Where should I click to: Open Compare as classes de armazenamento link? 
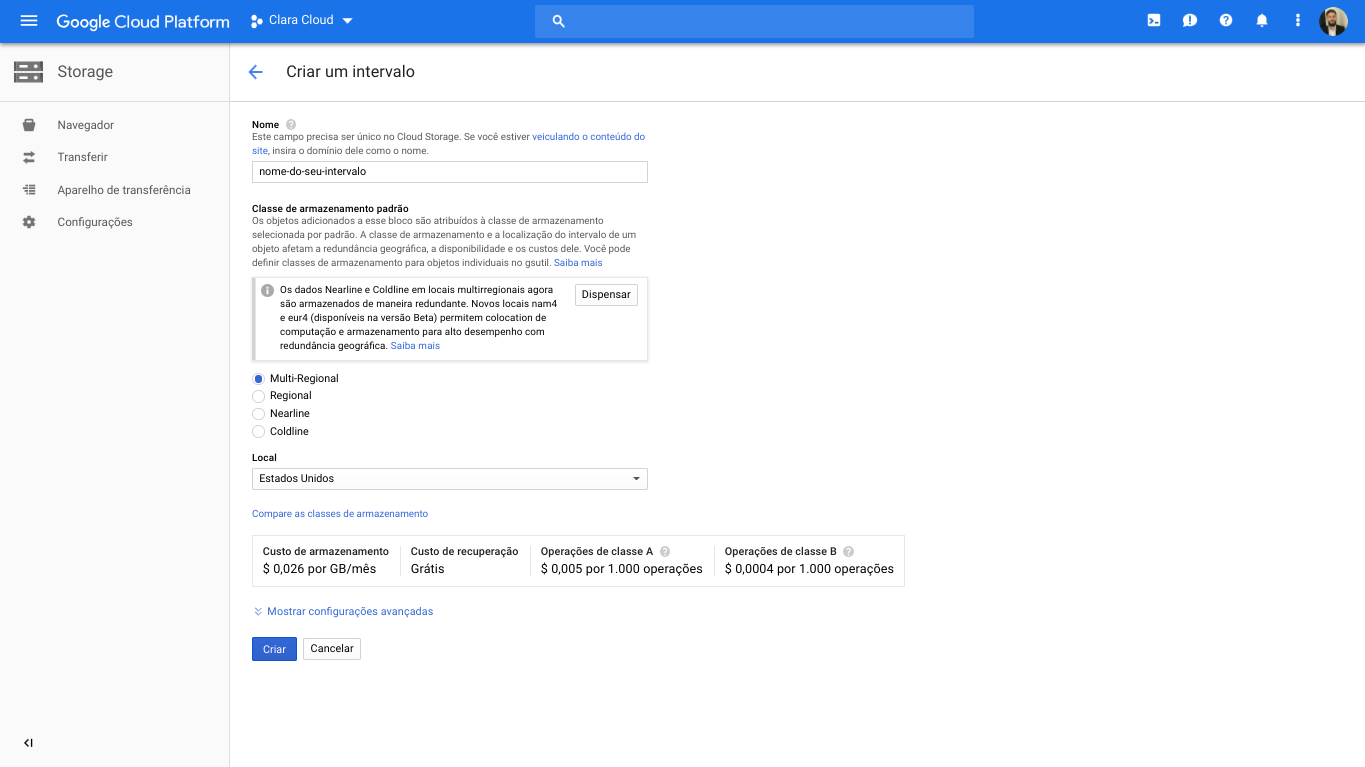pos(340,514)
